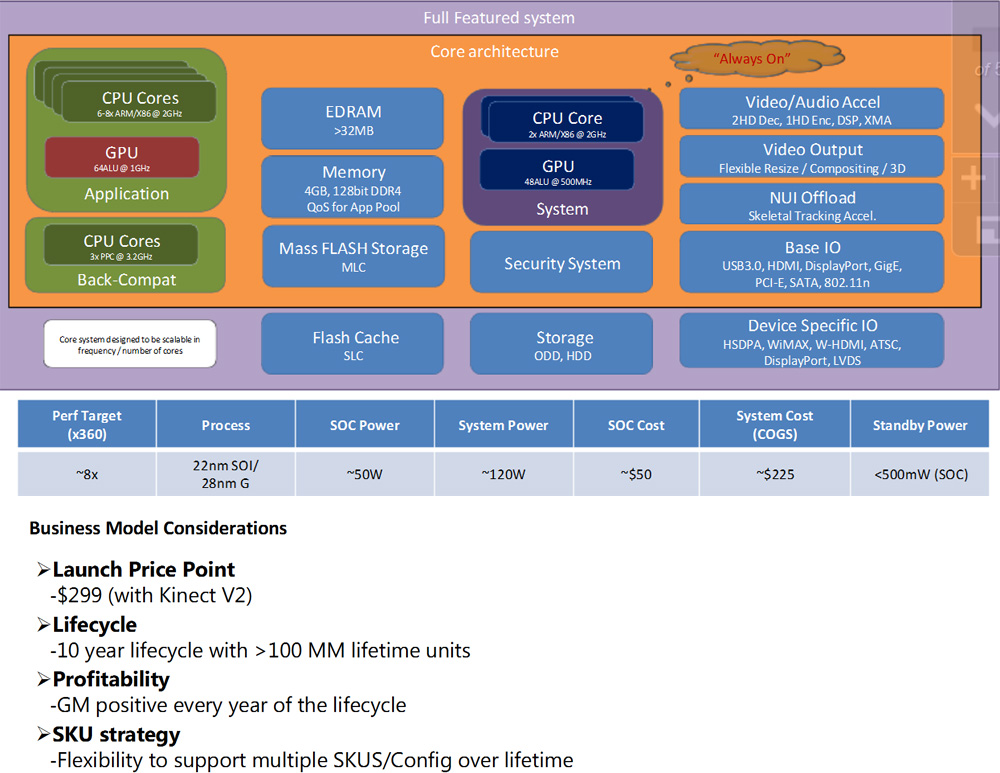Click CPU Cores 6-8x ARM/X86 block
The image size is (1000, 773).
pos(139,103)
